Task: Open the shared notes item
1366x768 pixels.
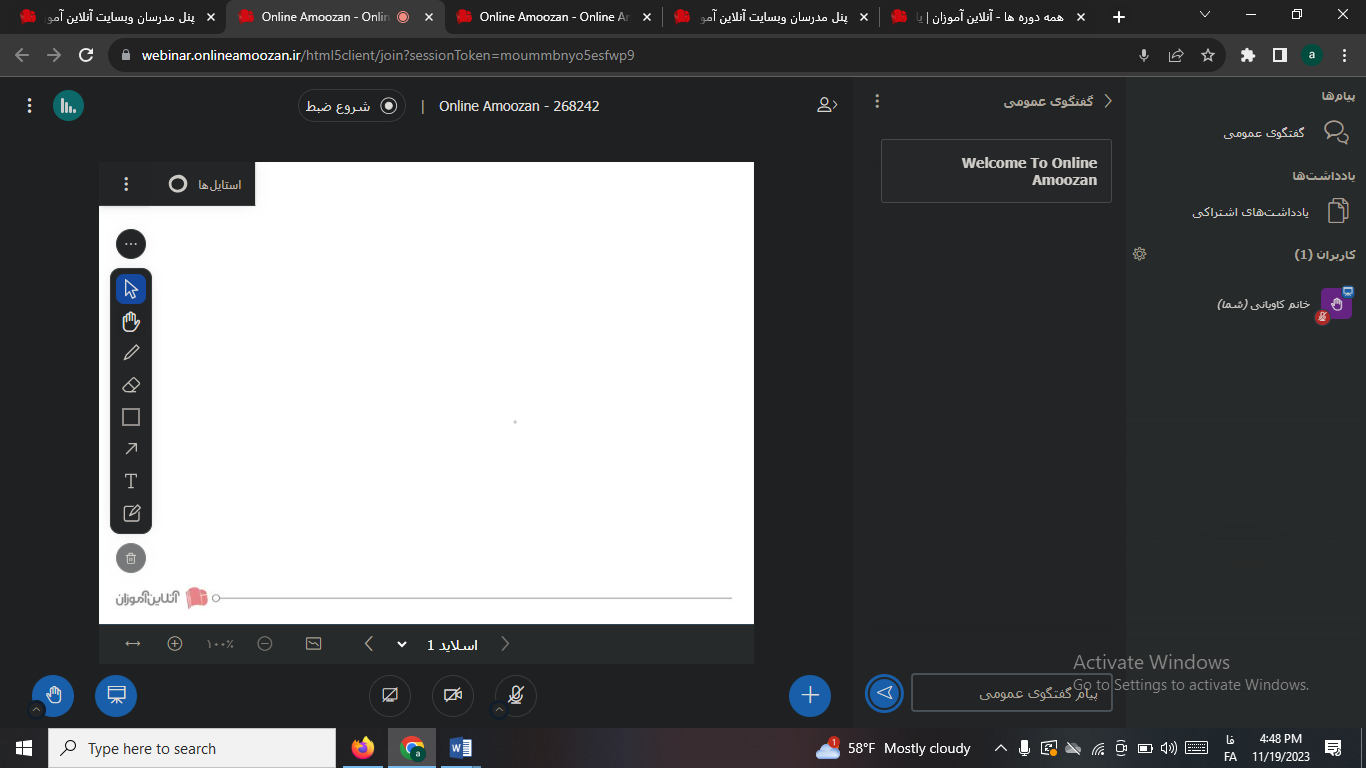Action: [x=1270, y=211]
